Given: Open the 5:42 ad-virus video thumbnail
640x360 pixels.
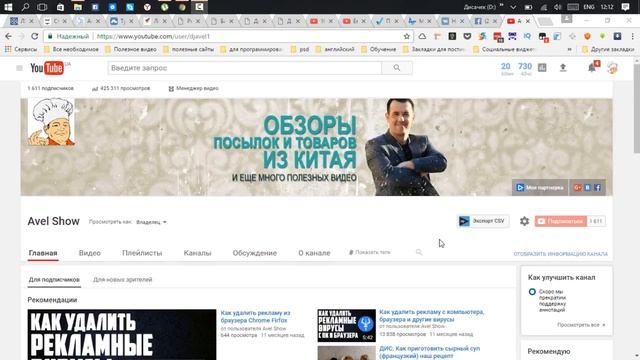Looking at the screenshot, I should click(x=347, y=325).
